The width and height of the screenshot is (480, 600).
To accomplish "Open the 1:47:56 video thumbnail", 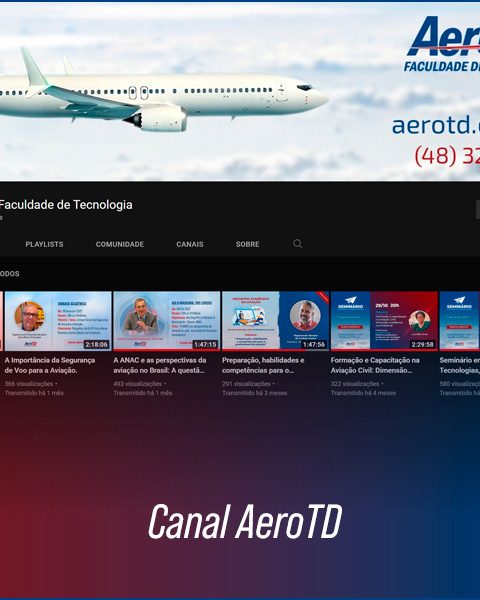I will tap(276, 321).
